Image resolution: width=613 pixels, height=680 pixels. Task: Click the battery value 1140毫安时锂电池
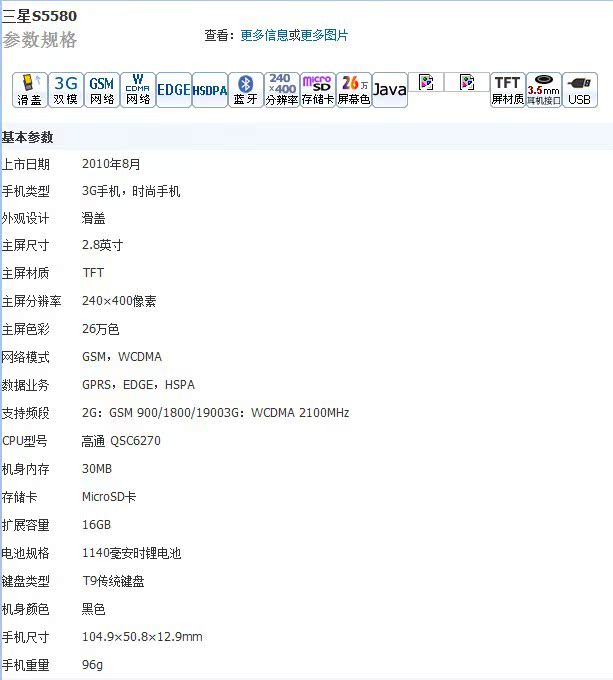(x=131, y=553)
